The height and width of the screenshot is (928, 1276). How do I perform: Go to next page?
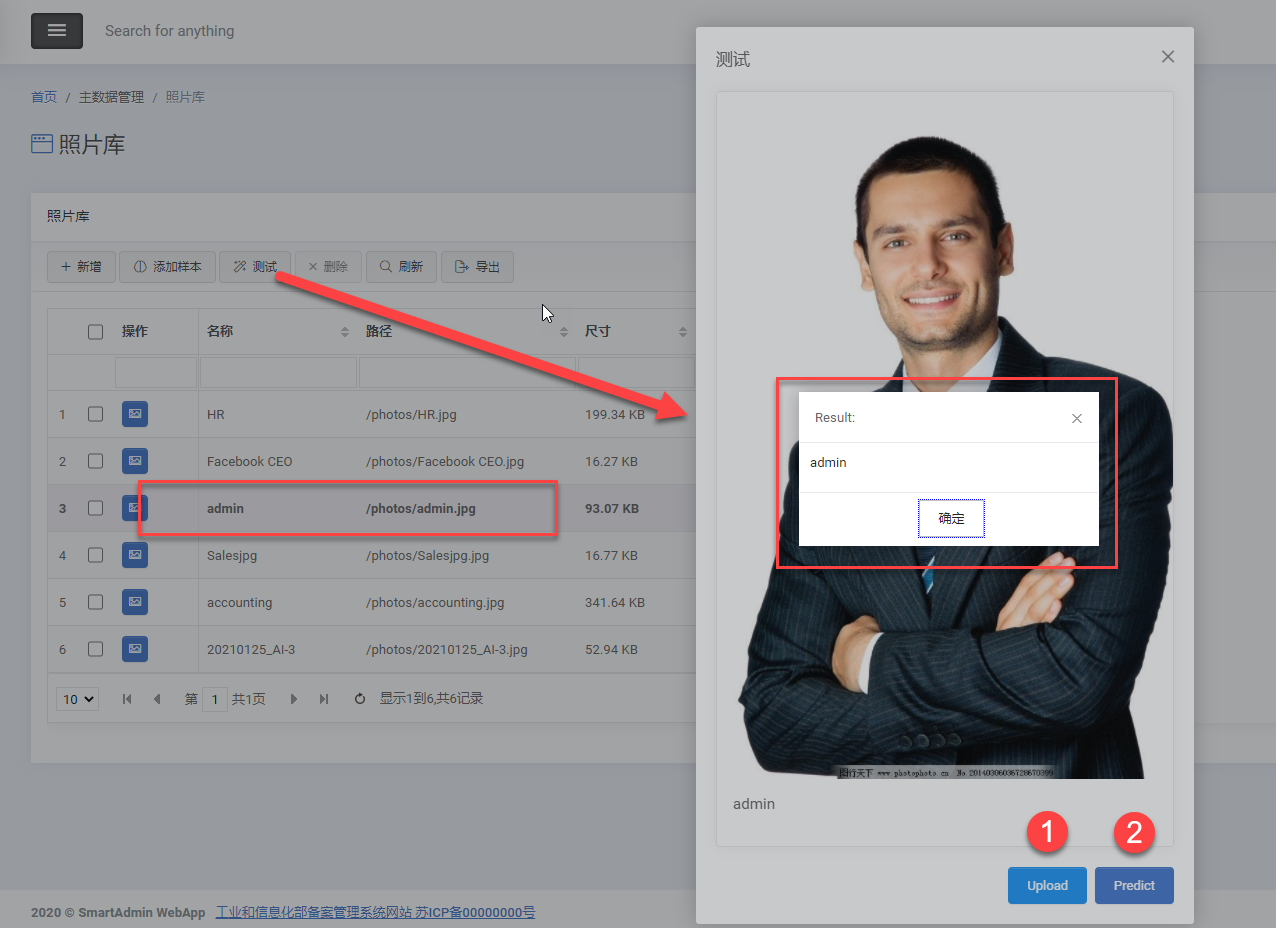point(293,699)
